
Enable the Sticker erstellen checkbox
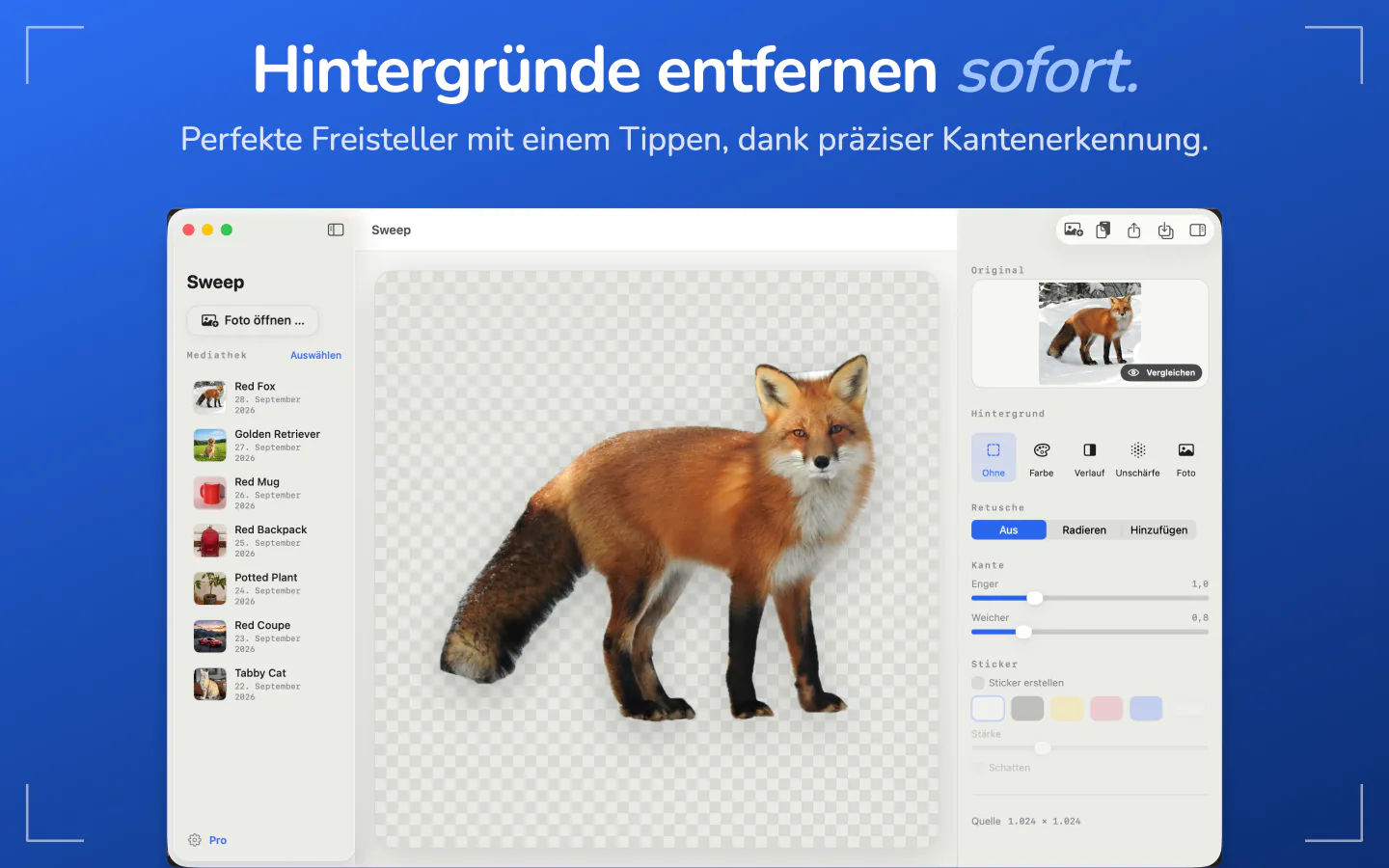978,683
